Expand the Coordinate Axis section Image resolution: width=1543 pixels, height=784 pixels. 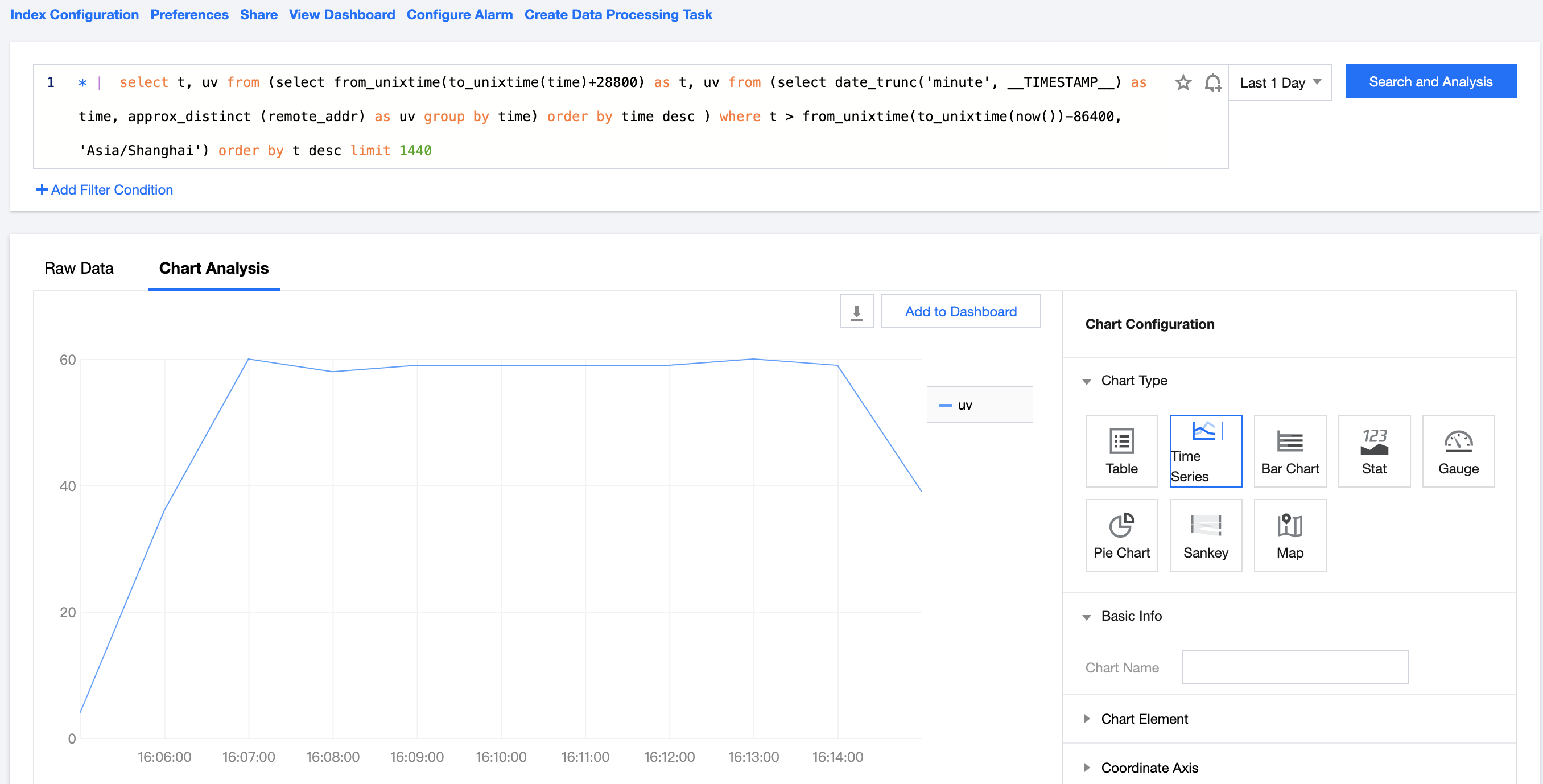pos(1148,768)
